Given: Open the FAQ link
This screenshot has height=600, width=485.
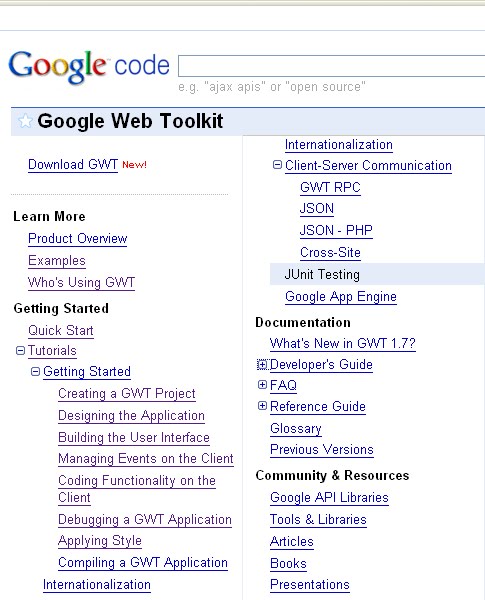Looking at the screenshot, I should point(283,385).
